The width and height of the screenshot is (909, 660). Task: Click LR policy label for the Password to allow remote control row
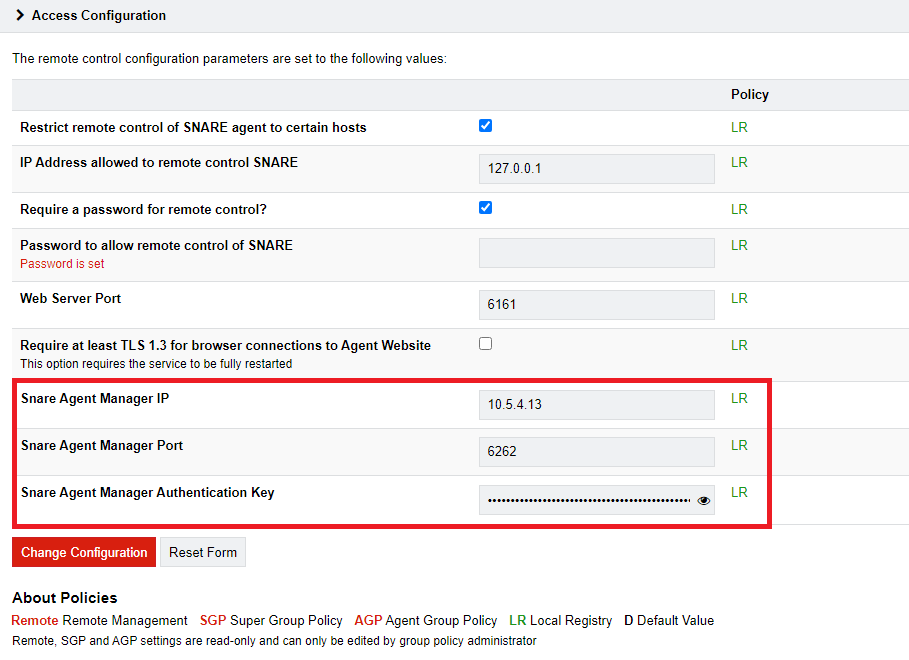tap(739, 245)
